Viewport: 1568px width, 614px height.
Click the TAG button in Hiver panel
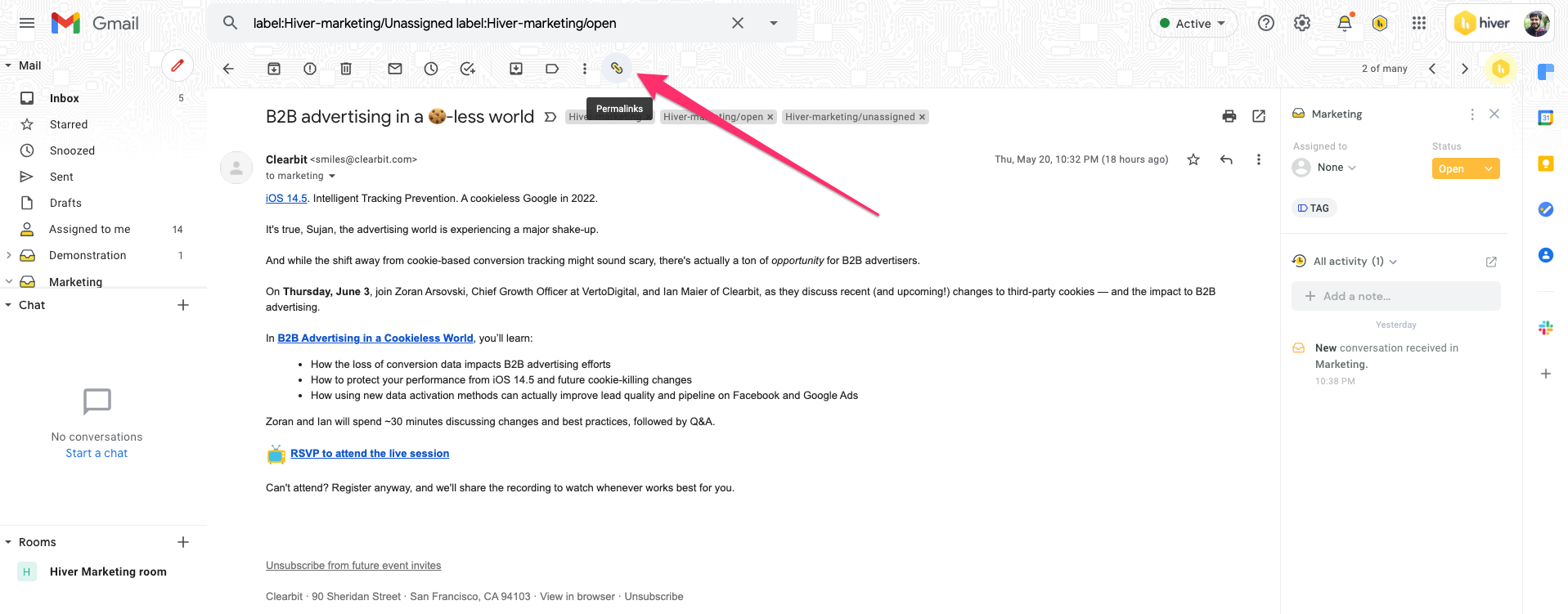tap(1314, 208)
